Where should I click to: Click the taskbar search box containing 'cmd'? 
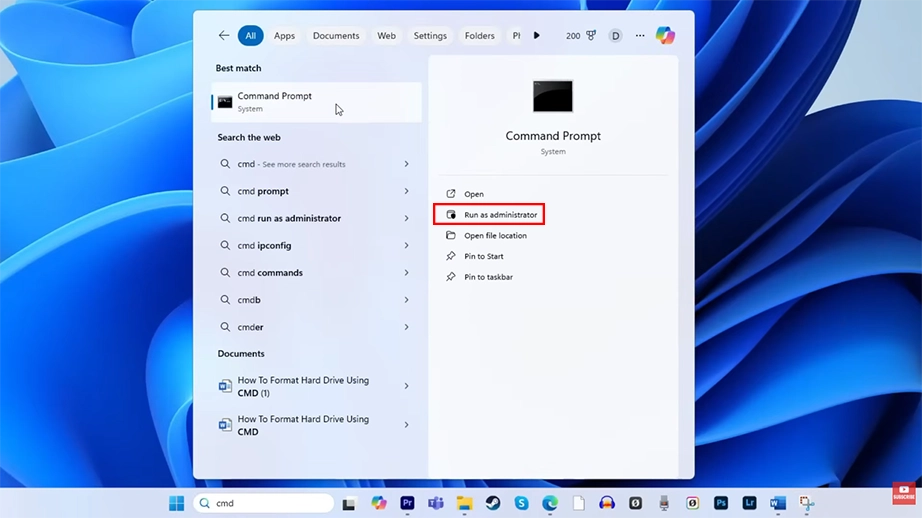[263, 503]
